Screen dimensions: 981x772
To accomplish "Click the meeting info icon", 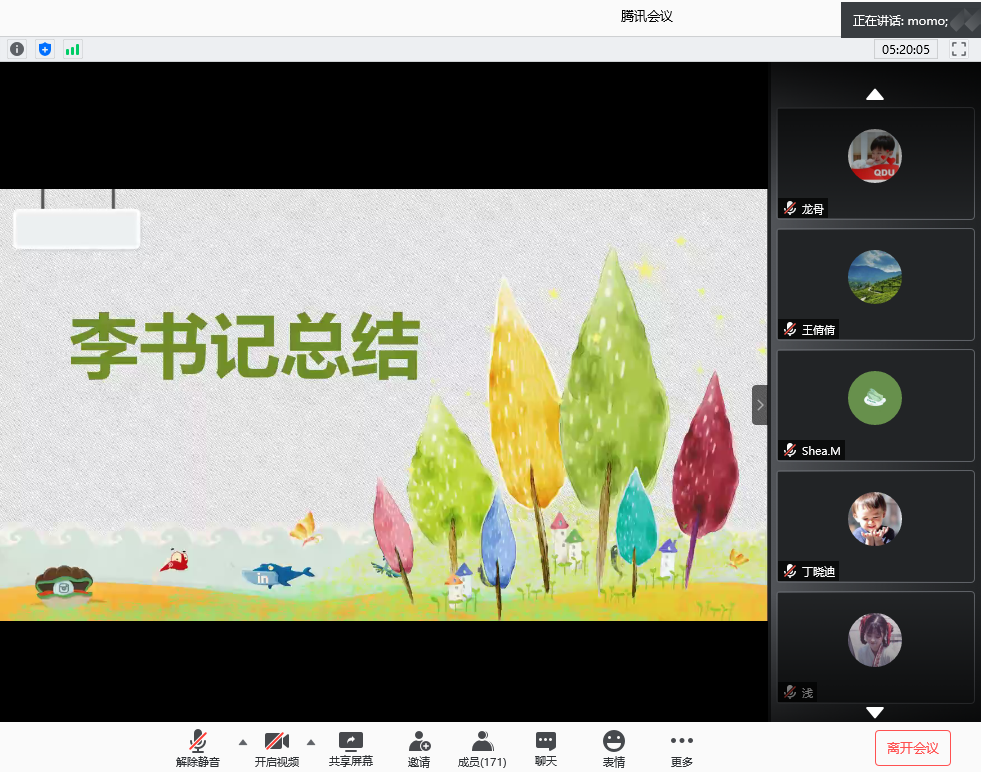I will coord(17,49).
